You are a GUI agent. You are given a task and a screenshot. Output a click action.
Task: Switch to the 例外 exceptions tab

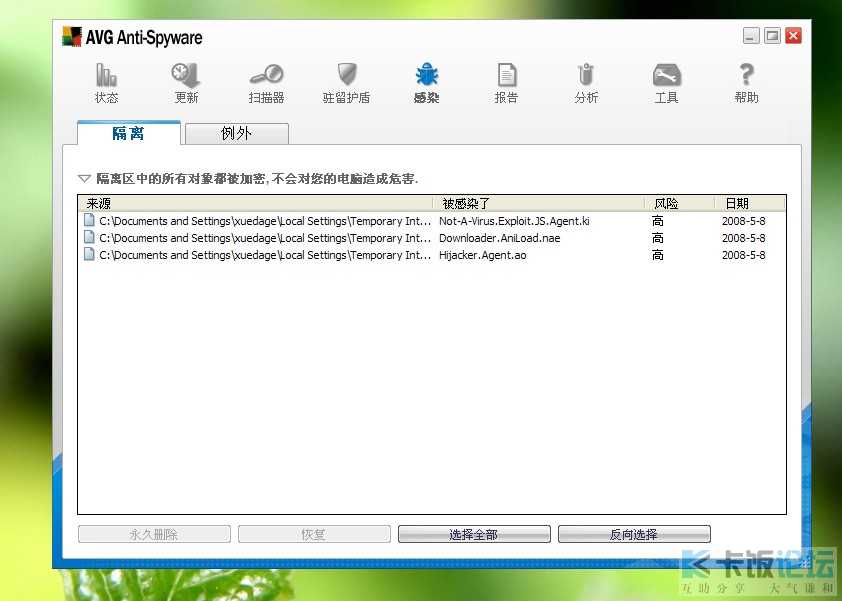click(x=236, y=134)
